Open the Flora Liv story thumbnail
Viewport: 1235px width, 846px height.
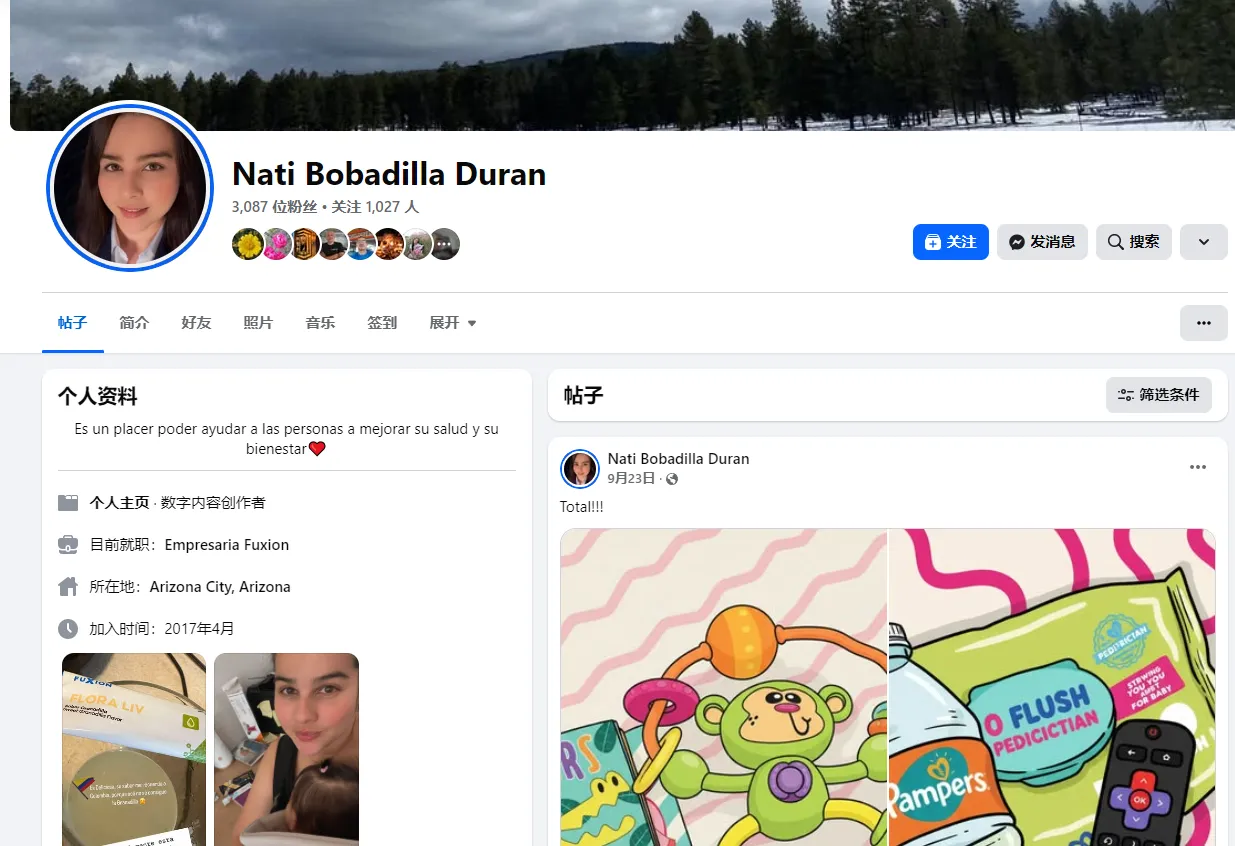coord(134,749)
